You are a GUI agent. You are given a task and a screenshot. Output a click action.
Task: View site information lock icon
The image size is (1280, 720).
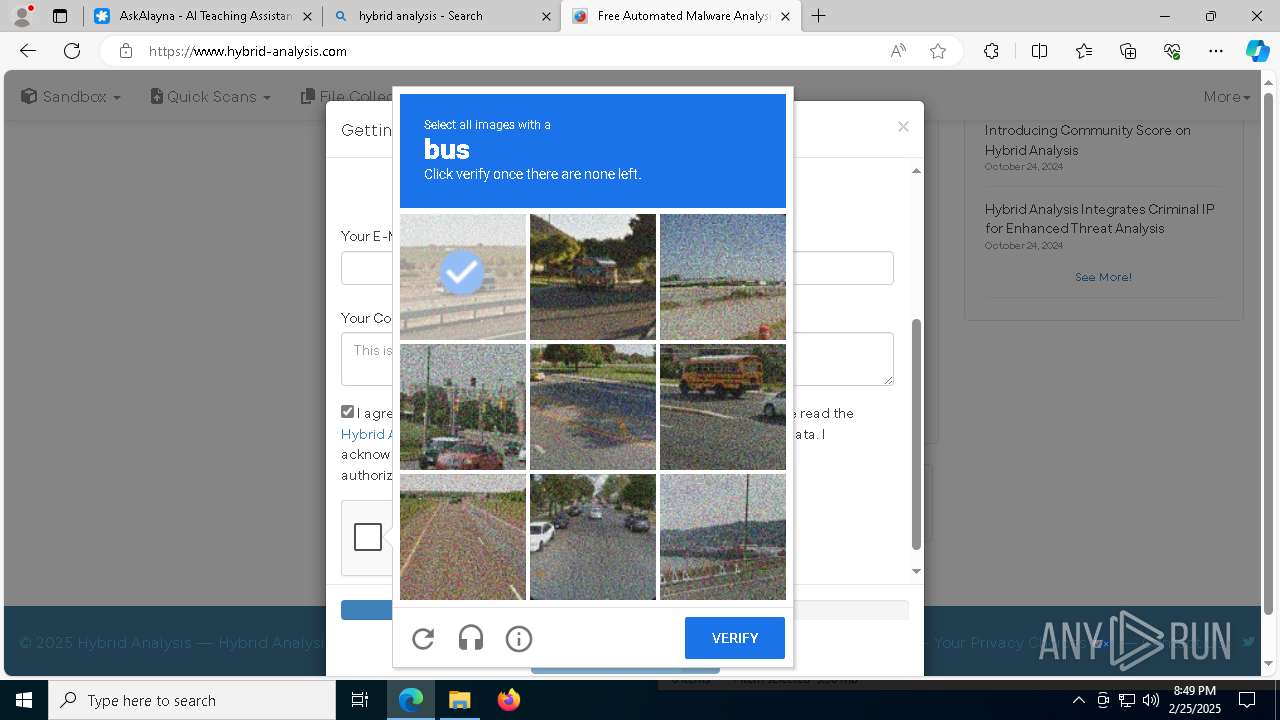(x=125, y=51)
